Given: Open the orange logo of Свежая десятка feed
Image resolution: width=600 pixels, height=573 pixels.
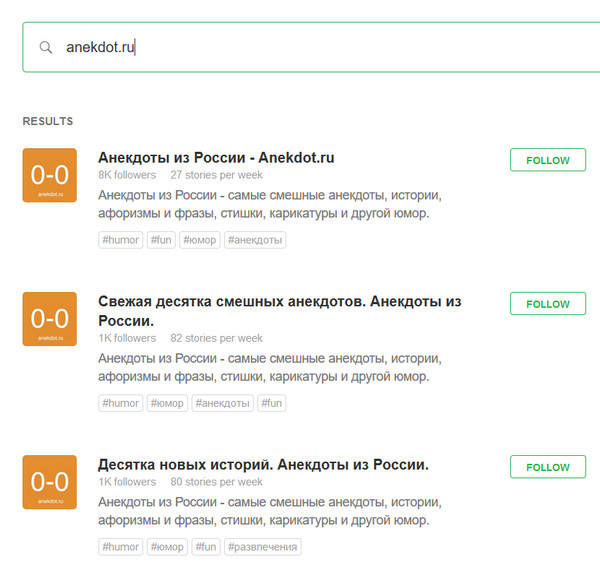Looking at the screenshot, I should click(x=49, y=318).
